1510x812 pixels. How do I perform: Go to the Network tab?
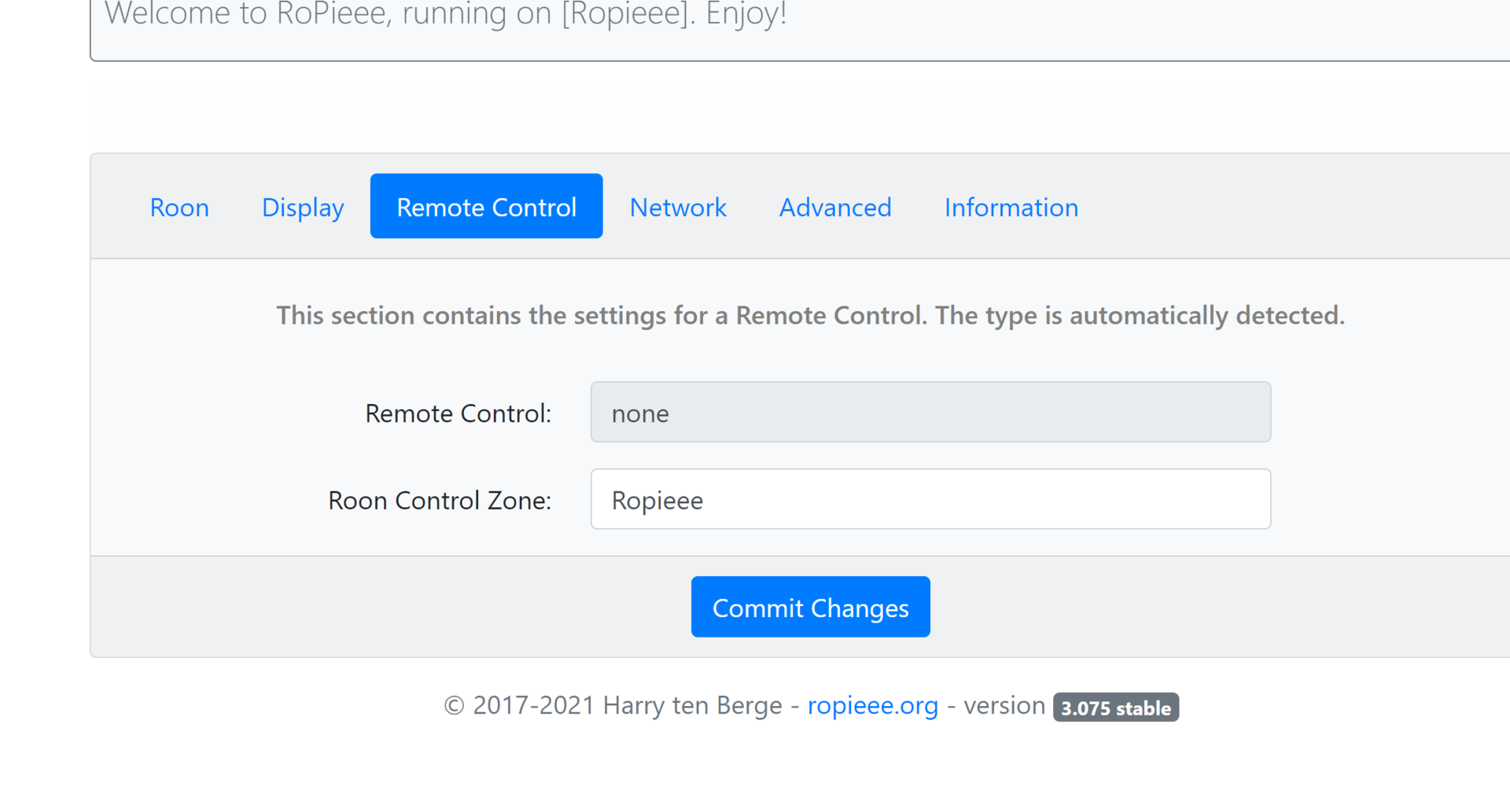(678, 208)
